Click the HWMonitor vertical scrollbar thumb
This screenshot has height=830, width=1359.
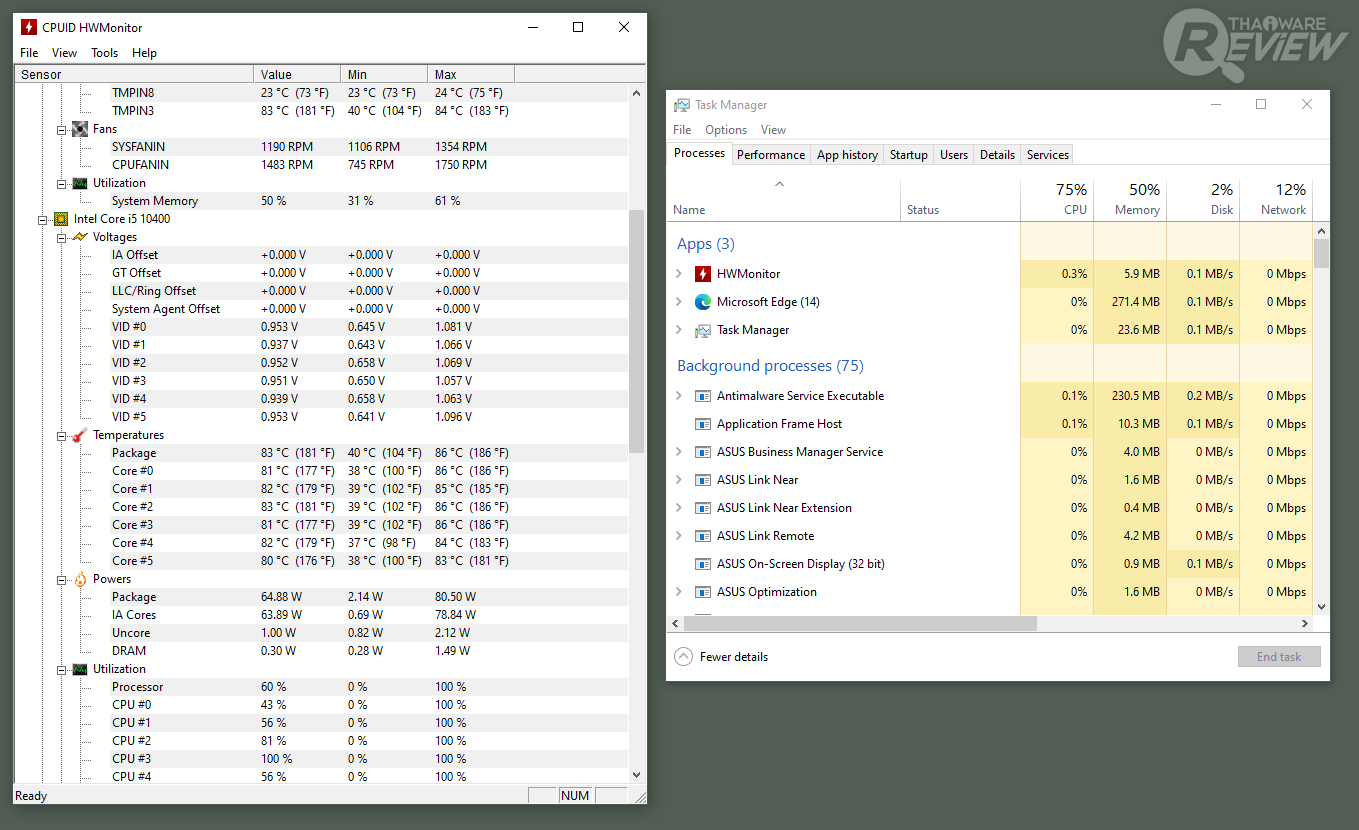[x=636, y=330]
